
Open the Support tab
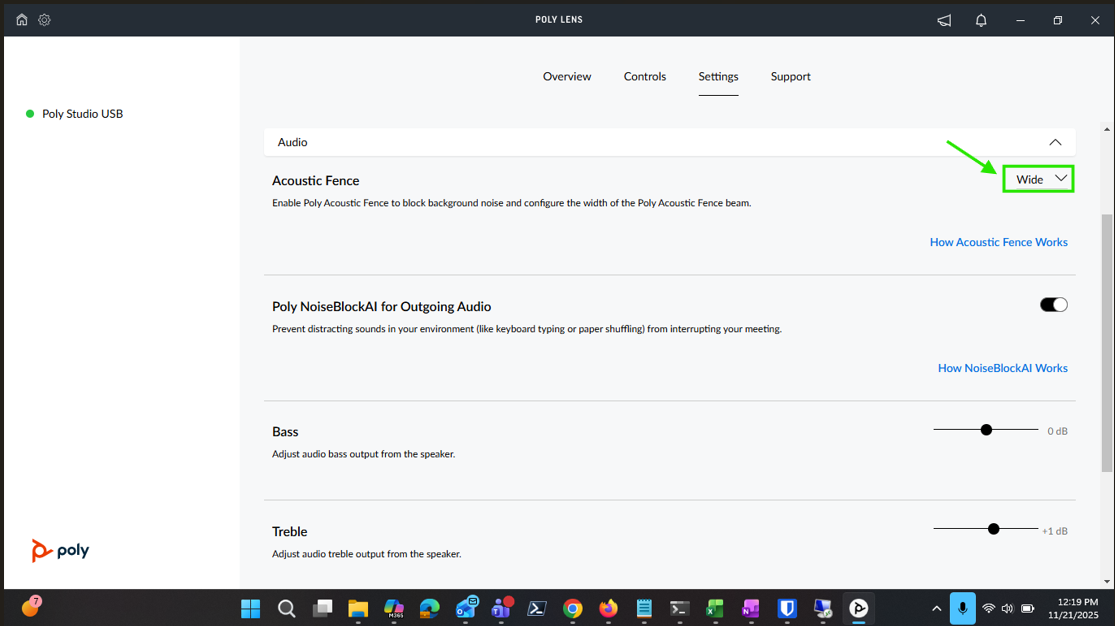(790, 77)
